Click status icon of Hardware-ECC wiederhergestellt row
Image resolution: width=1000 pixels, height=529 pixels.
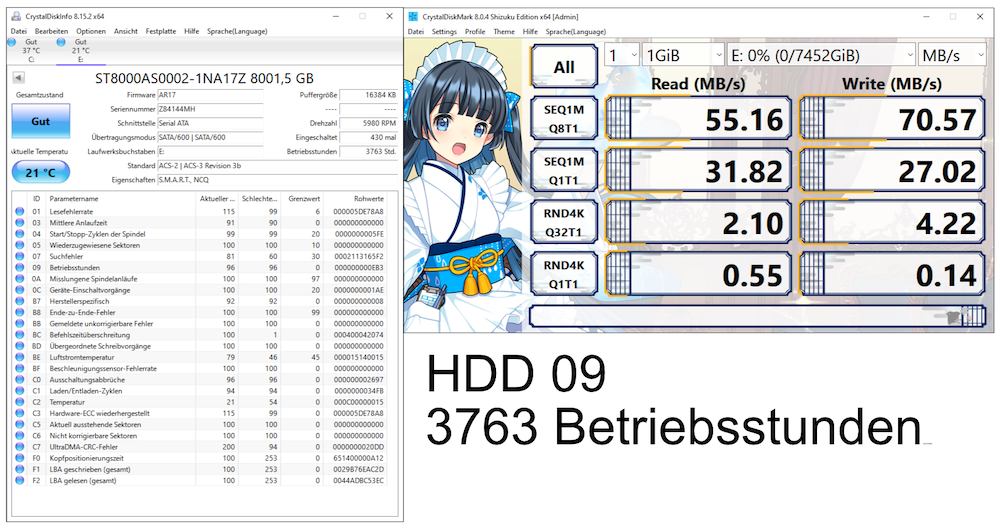[20, 413]
